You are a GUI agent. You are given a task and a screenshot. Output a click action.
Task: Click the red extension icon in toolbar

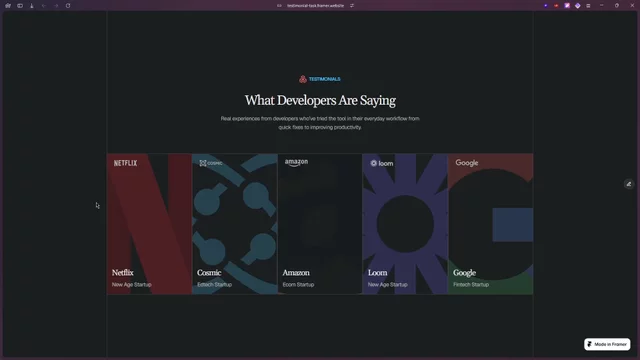[x=556, y=6]
